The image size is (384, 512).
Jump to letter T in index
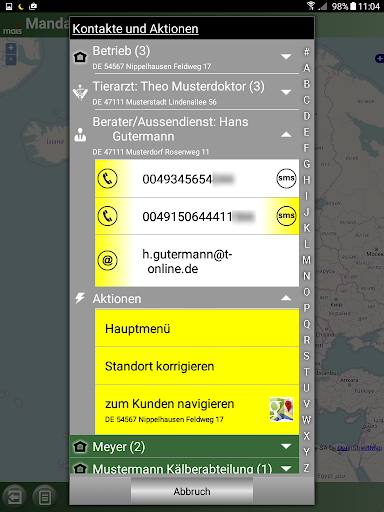pos(306,372)
